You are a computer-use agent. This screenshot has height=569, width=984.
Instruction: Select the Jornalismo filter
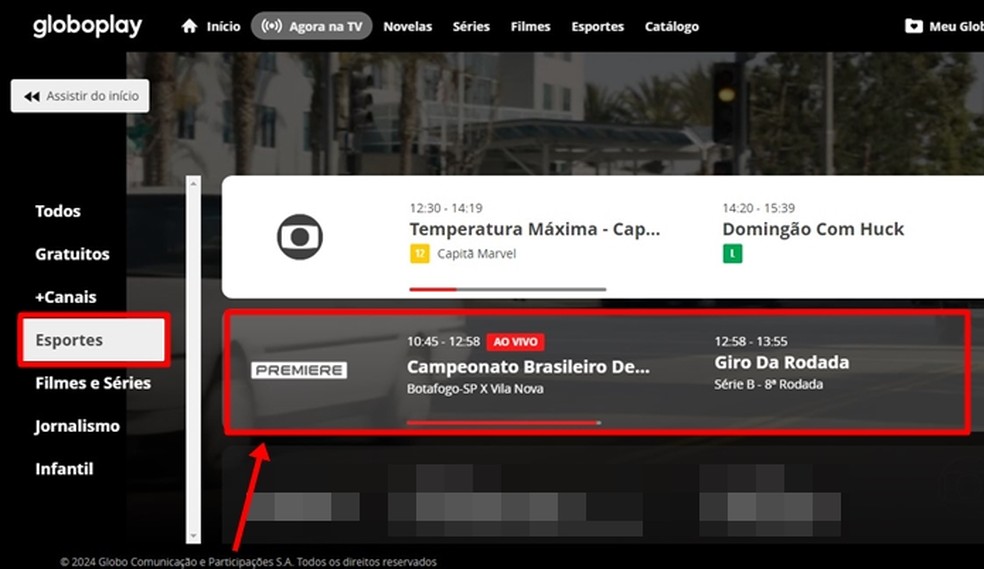[77, 426]
